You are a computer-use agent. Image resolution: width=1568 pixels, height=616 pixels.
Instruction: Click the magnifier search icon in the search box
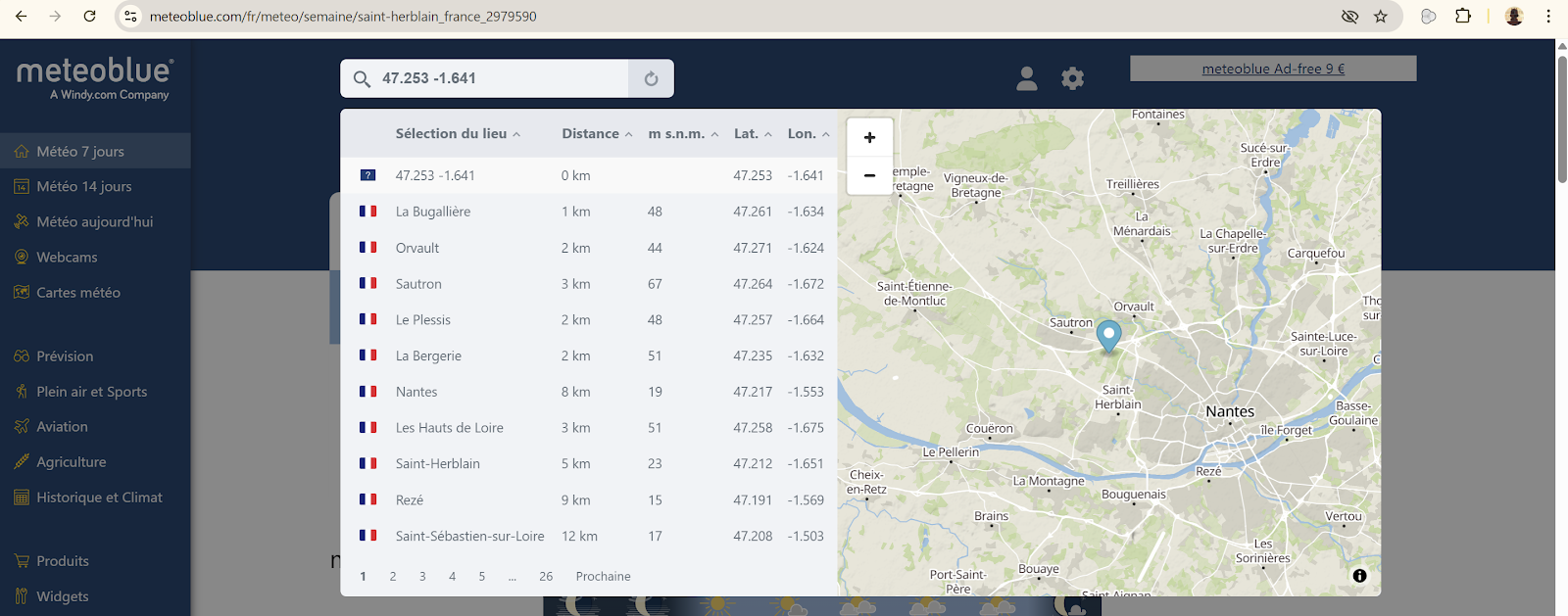(362, 79)
